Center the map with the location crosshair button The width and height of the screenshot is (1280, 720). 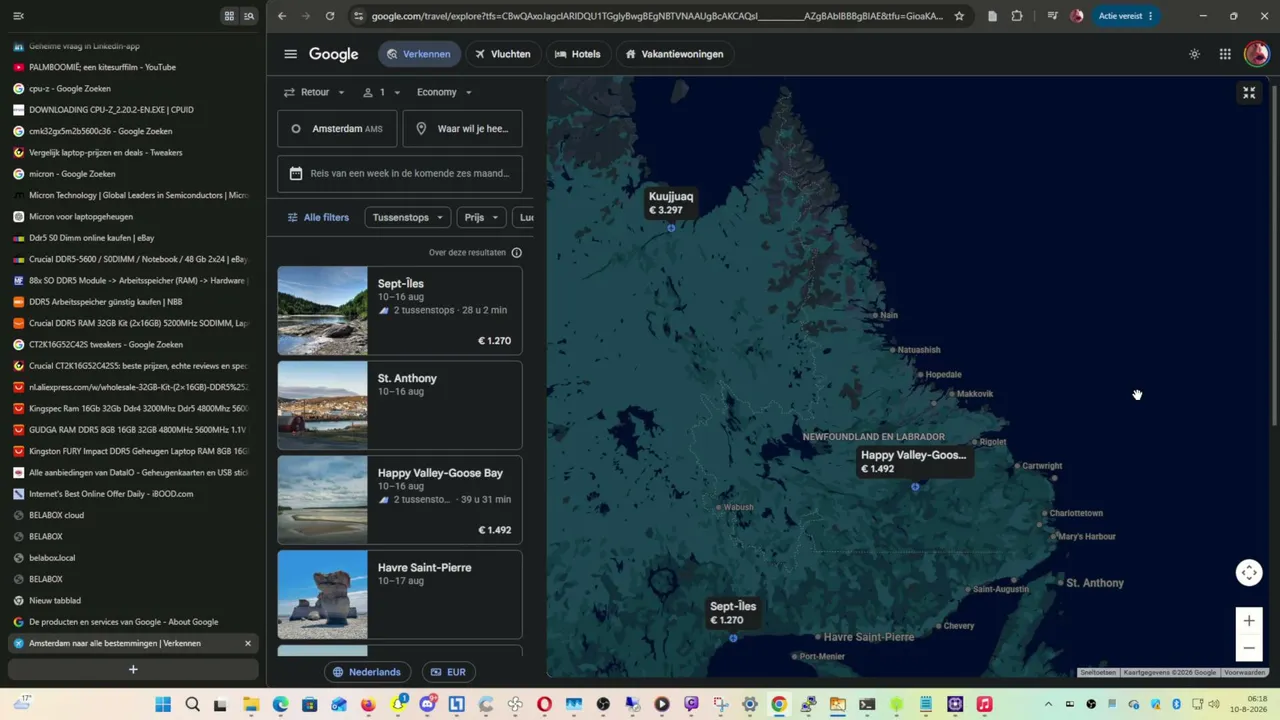pyautogui.click(x=1249, y=573)
